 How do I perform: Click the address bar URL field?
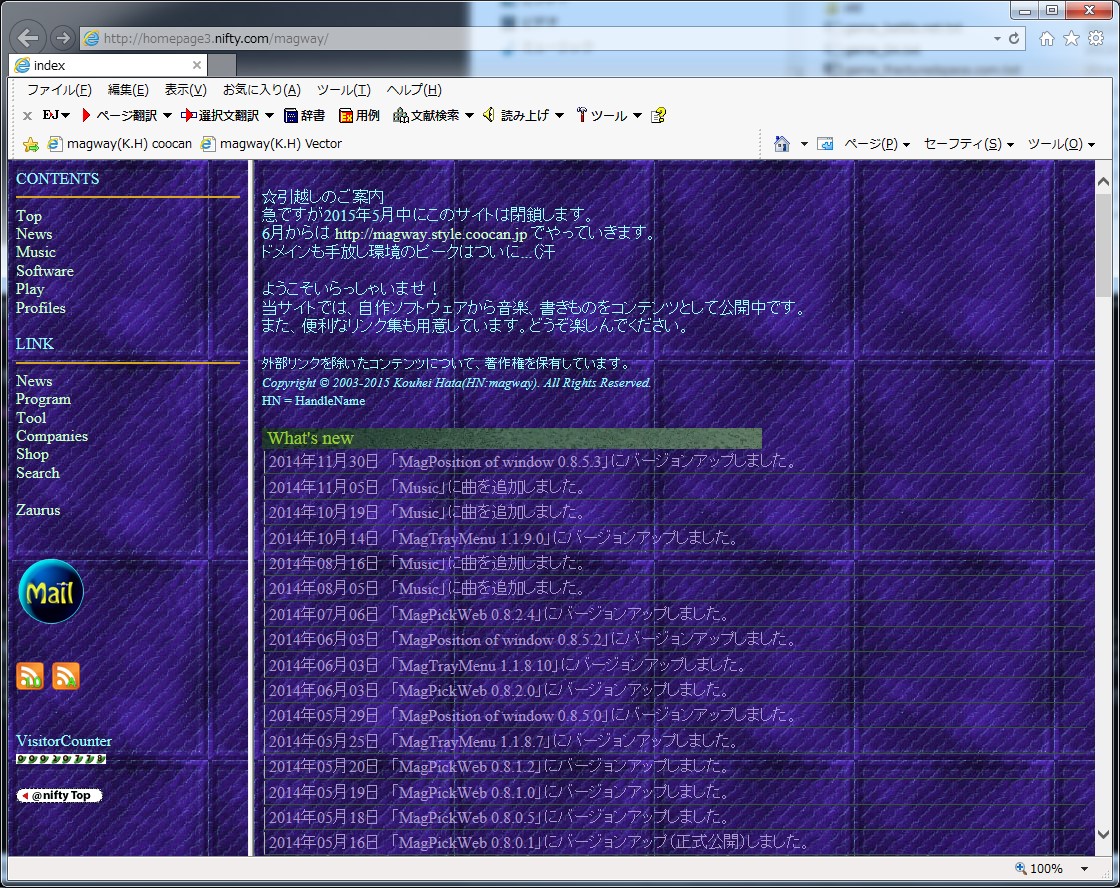tap(536, 39)
